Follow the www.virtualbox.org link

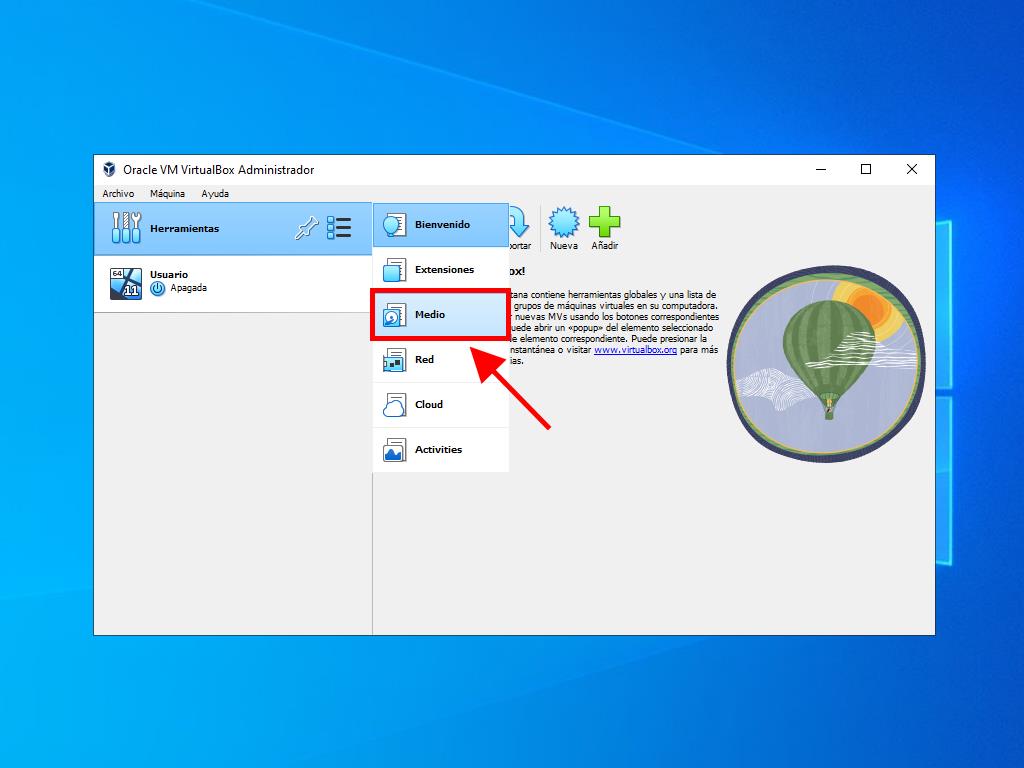pos(635,351)
